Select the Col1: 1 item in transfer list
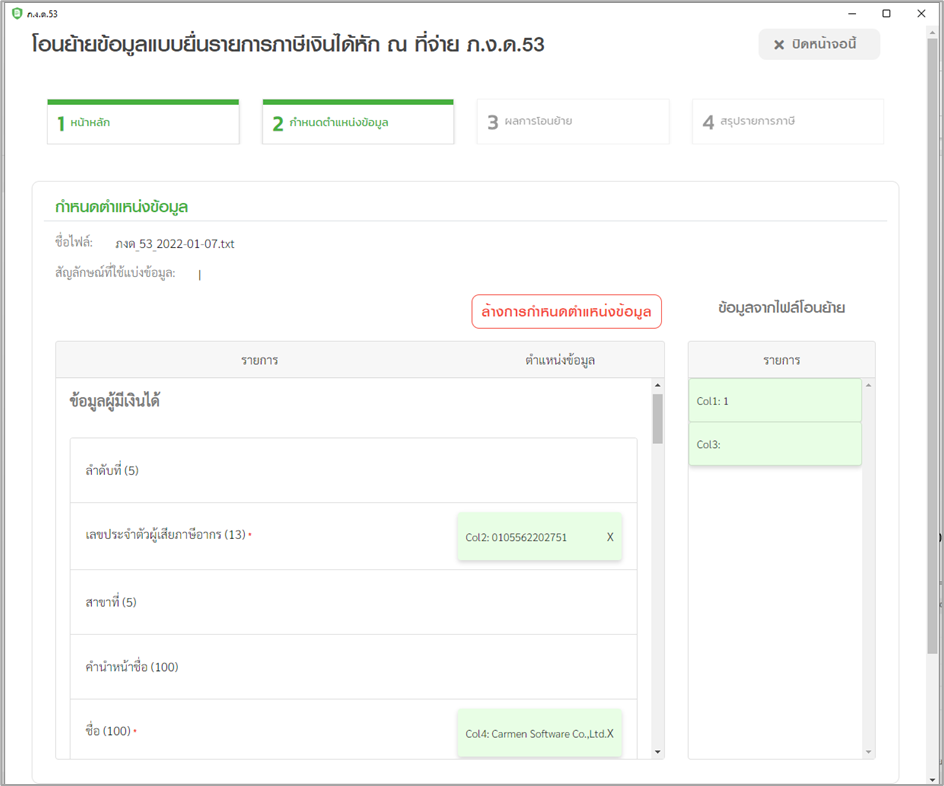Screen dimensions: 944x786 click(x=774, y=401)
